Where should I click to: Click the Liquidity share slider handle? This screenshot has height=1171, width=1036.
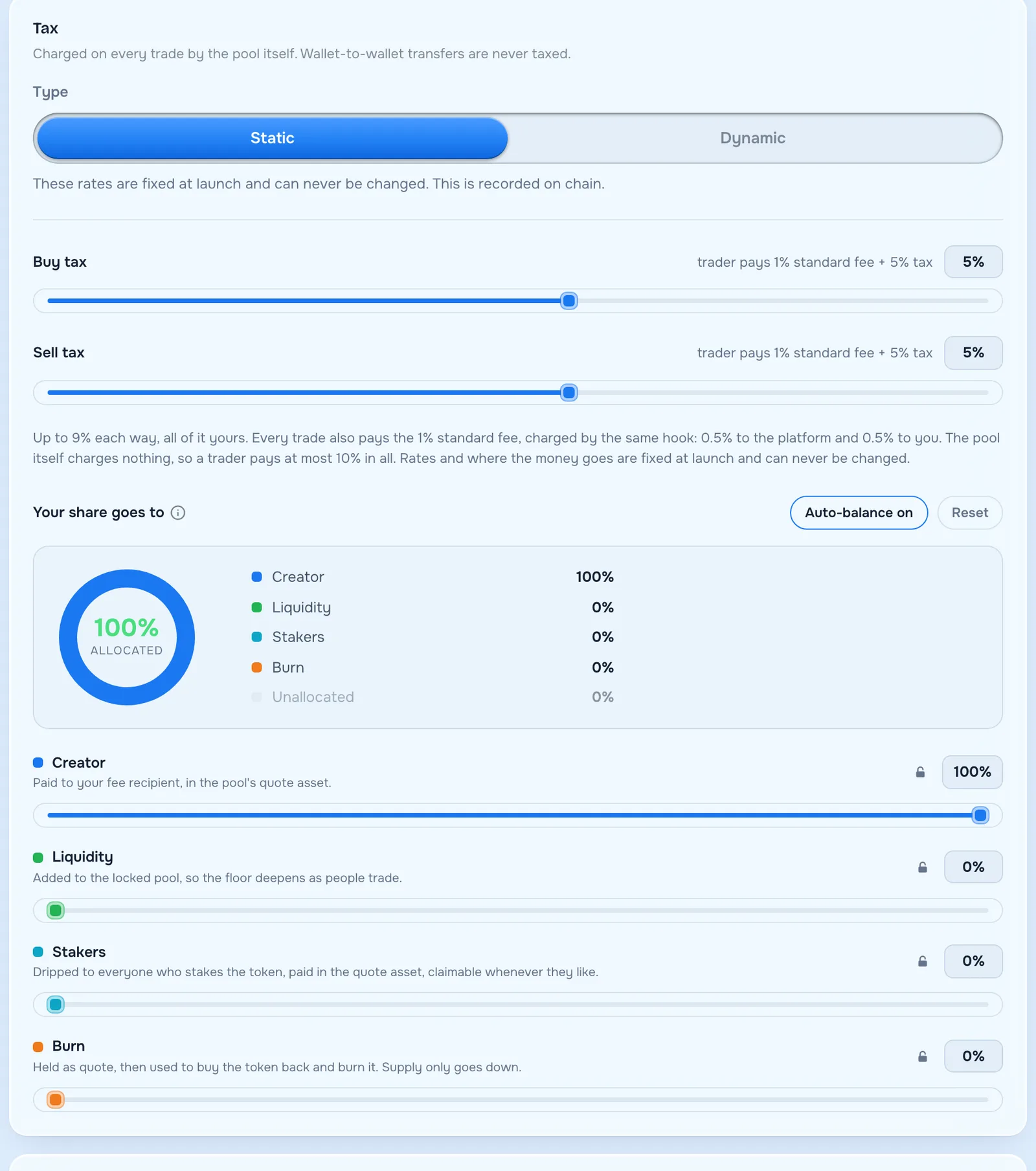pos(56,911)
